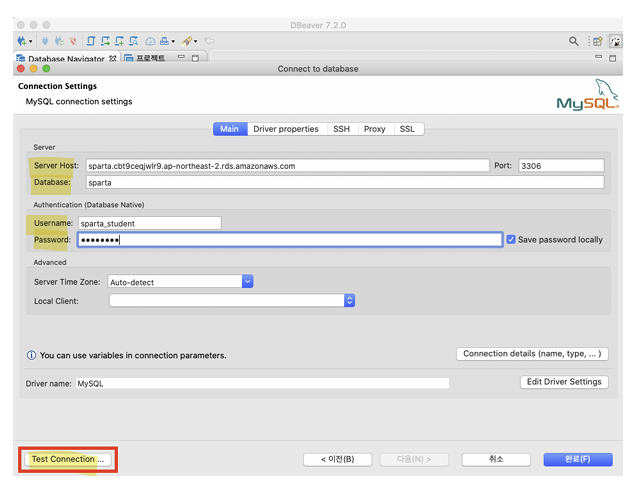
Task: Open the SQL Editor script icon
Action: click(x=91, y=41)
